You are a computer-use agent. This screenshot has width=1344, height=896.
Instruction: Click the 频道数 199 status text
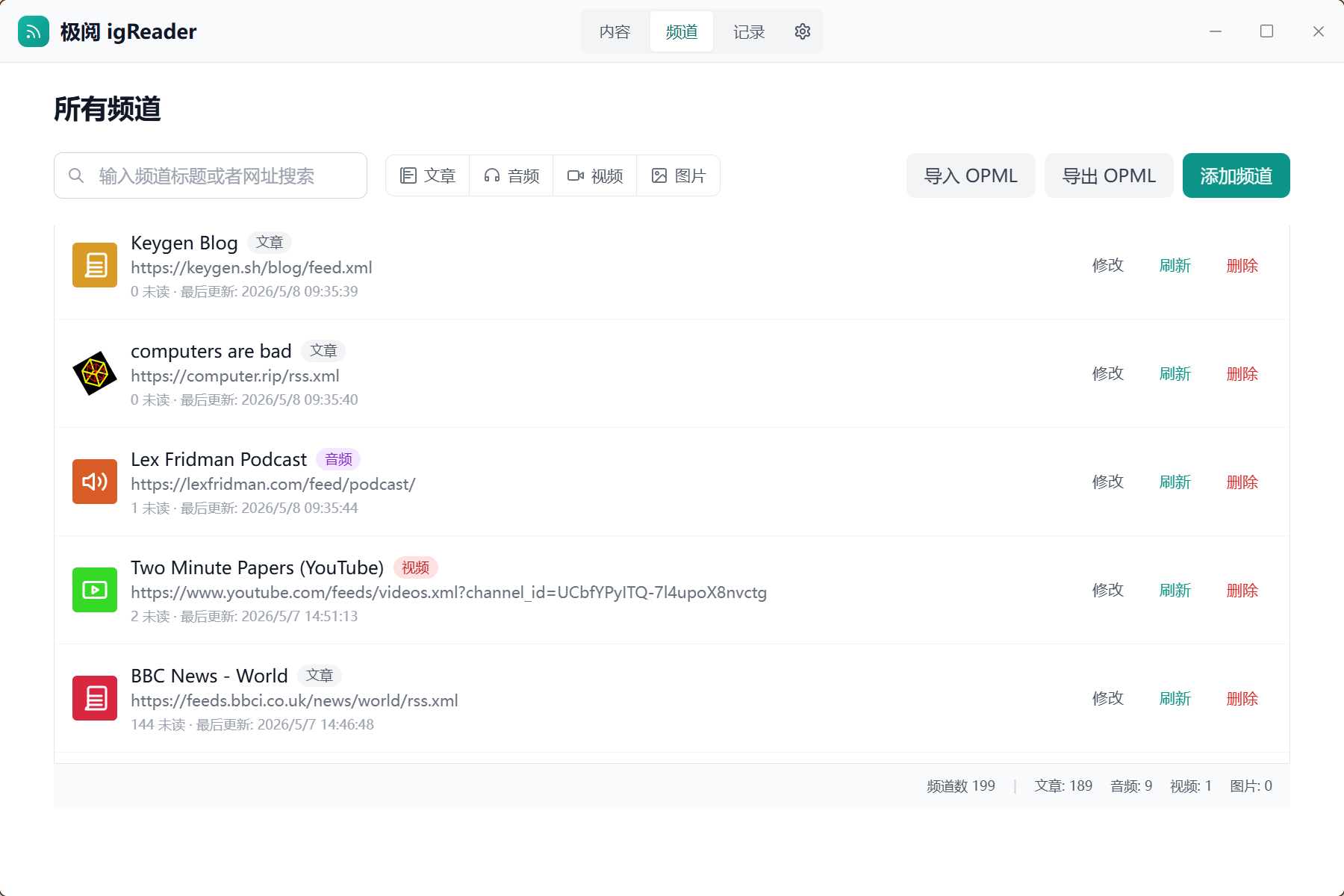pyautogui.click(x=961, y=786)
